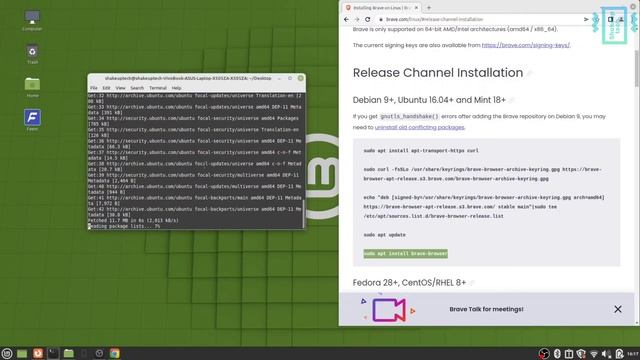Image resolution: width=640 pixels, height=360 pixels.
Task: Open the terminal File menu
Action: click(x=94, y=88)
